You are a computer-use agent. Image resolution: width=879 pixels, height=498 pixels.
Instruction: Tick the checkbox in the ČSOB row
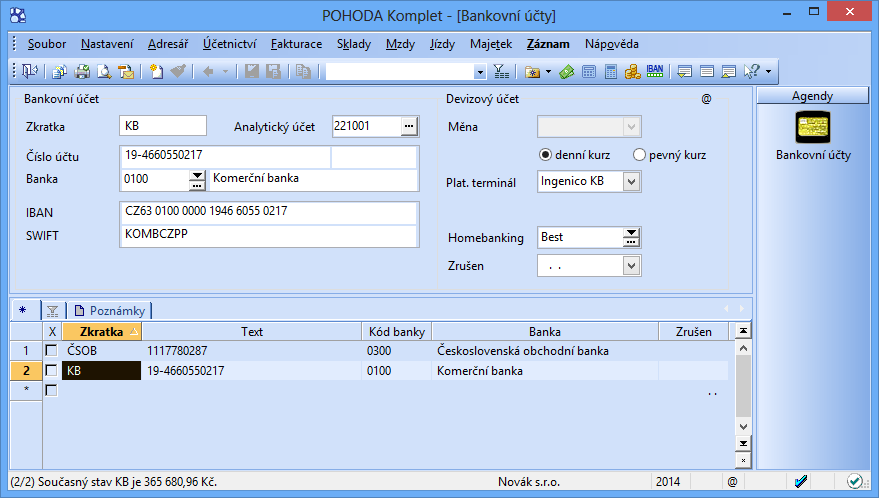coord(51,351)
